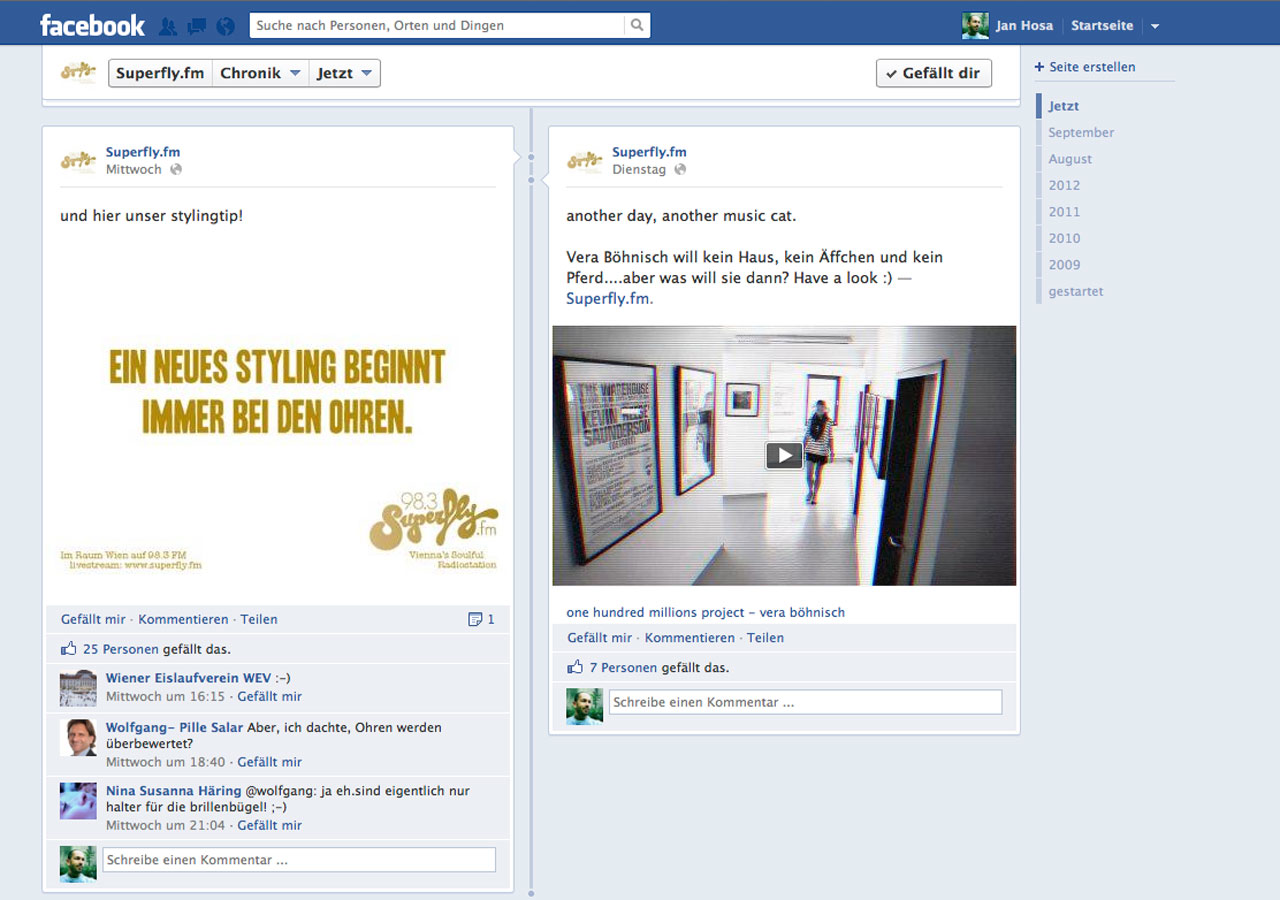Click plus icon for Seite erstellen
This screenshot has width=1280, height=900.
click(x=1039, y=67)
